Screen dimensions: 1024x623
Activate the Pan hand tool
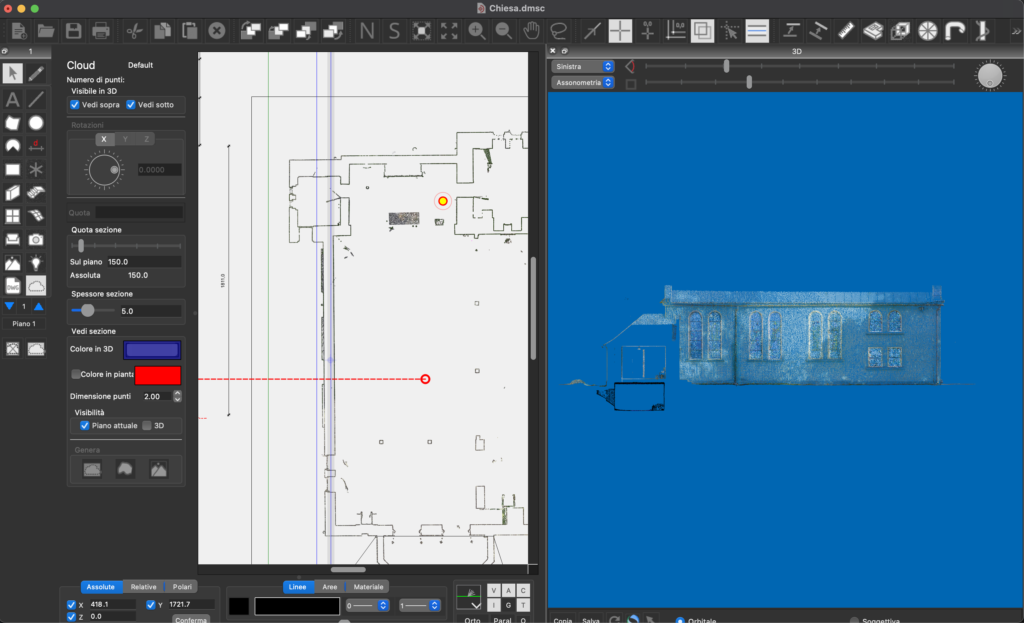[x=531, y=31]
